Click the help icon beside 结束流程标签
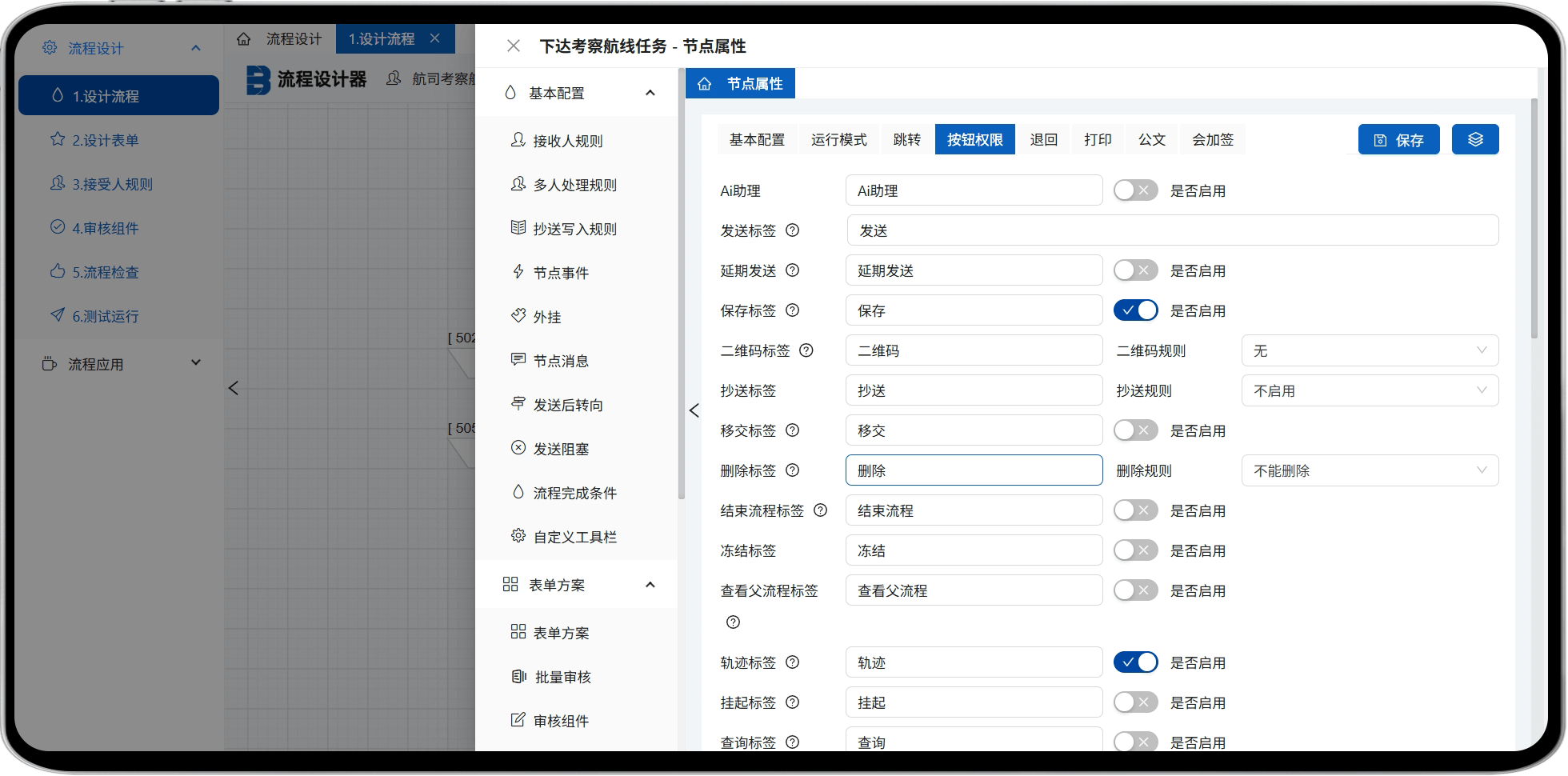Image resolution: width=1568 pixels, height=776 pixels. (x=820, y=510)
